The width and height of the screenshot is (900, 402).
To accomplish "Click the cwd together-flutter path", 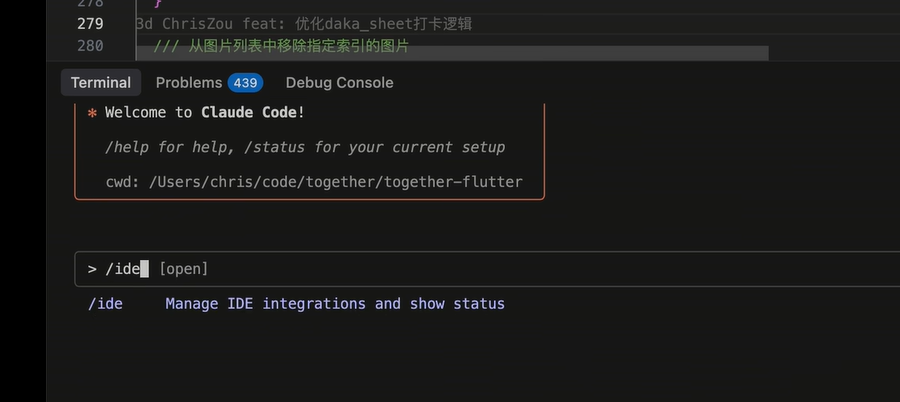I will 335,182.
